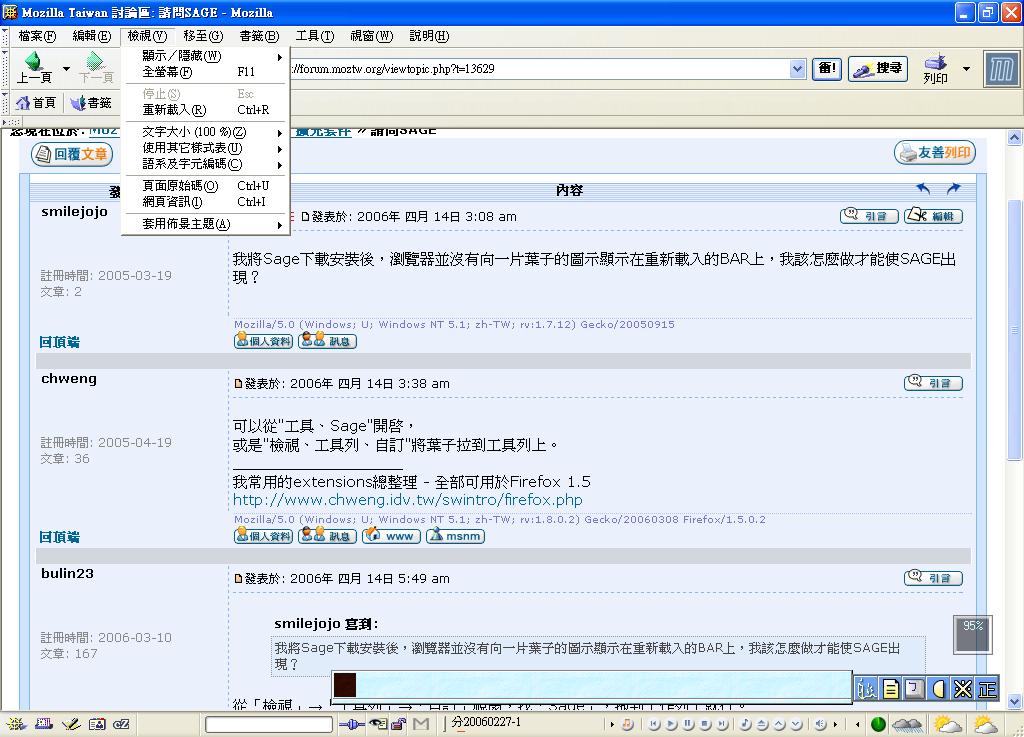Click the edit (編輯) icon on smilejojo's post
1024x737 pixels.
point(933,216)
